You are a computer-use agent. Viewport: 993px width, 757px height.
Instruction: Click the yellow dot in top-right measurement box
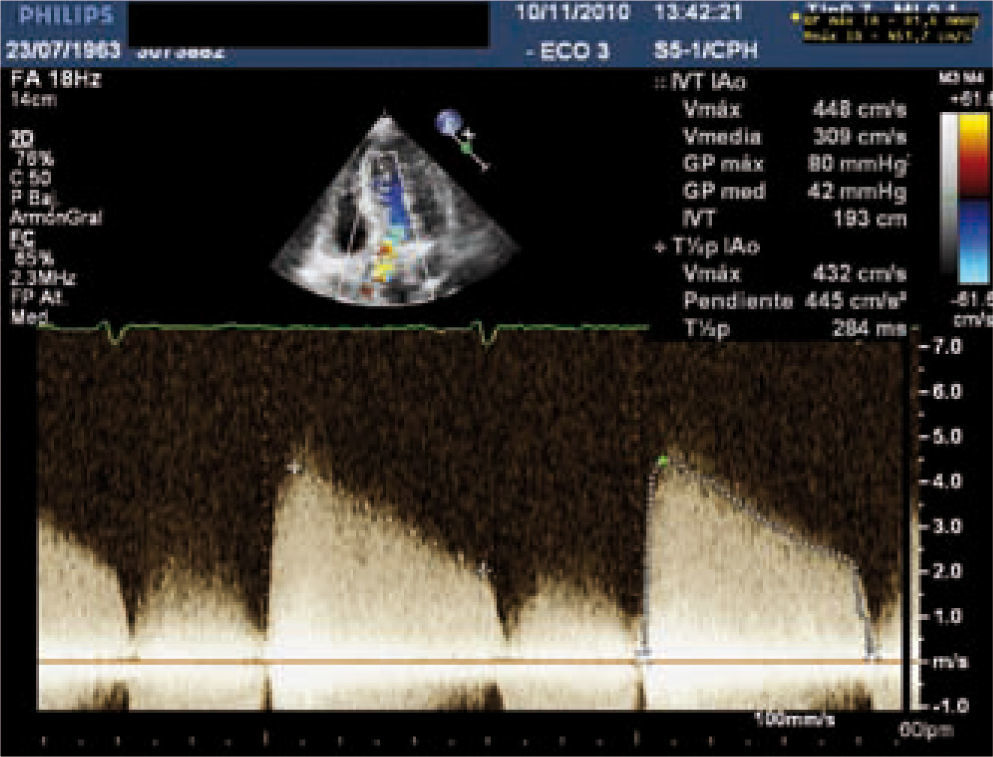tap(794, 18)
